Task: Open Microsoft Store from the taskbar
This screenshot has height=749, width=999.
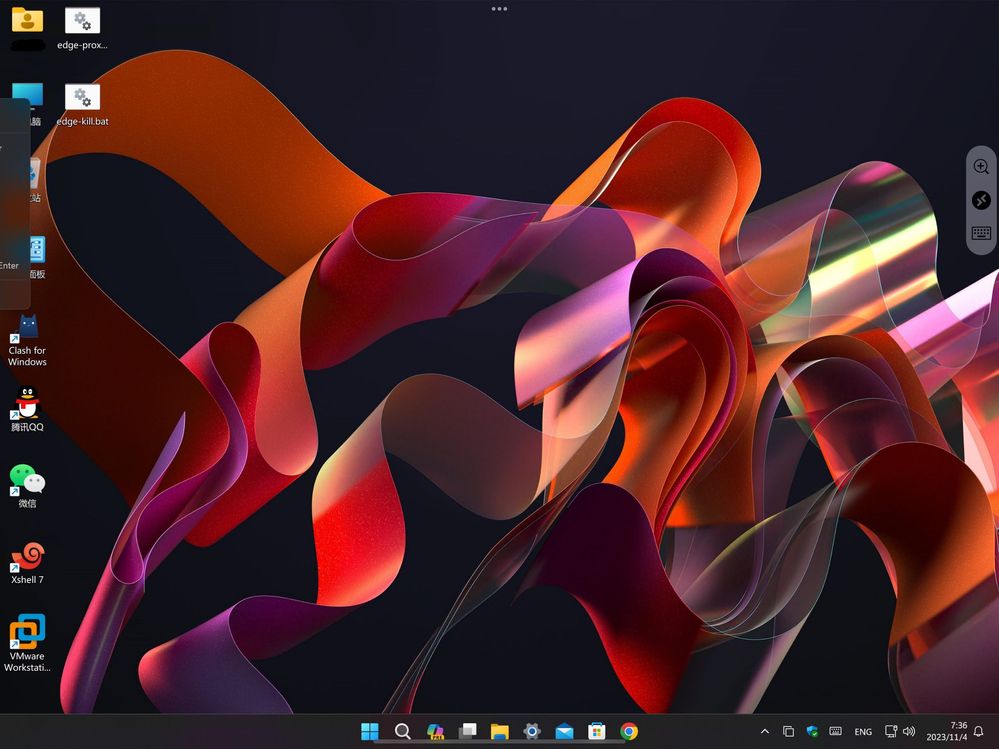Action: coord(597,731)
